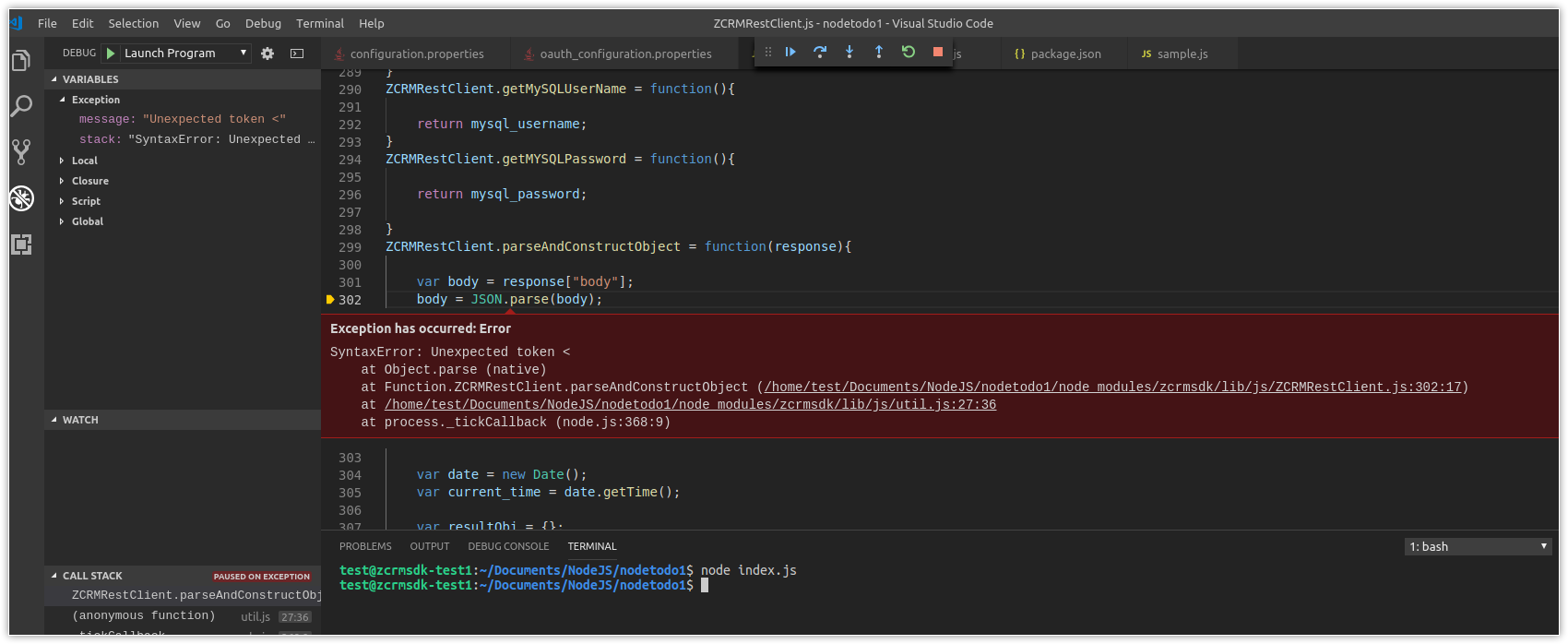Click Stop in the debug toolbar
Screen dimensions: 1568x644
938,52
